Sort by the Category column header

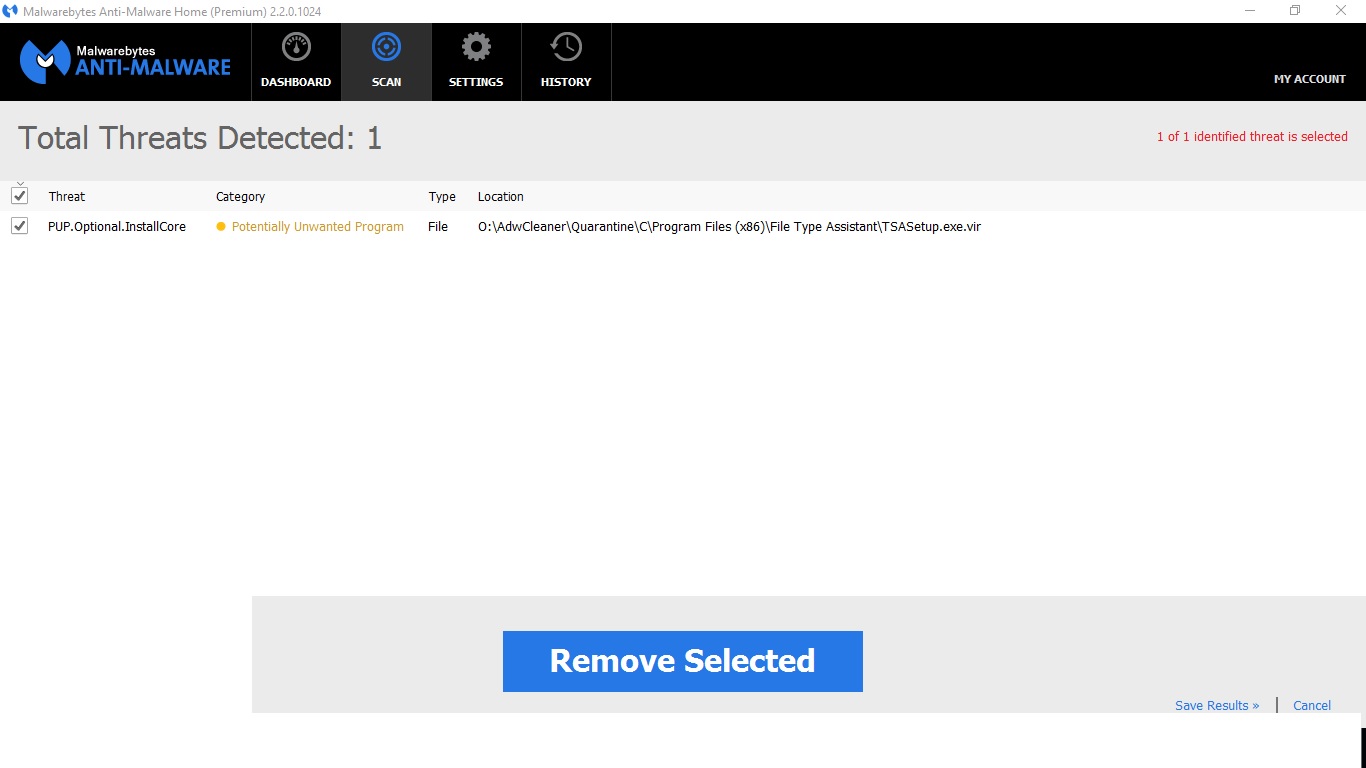click(240, 196)
